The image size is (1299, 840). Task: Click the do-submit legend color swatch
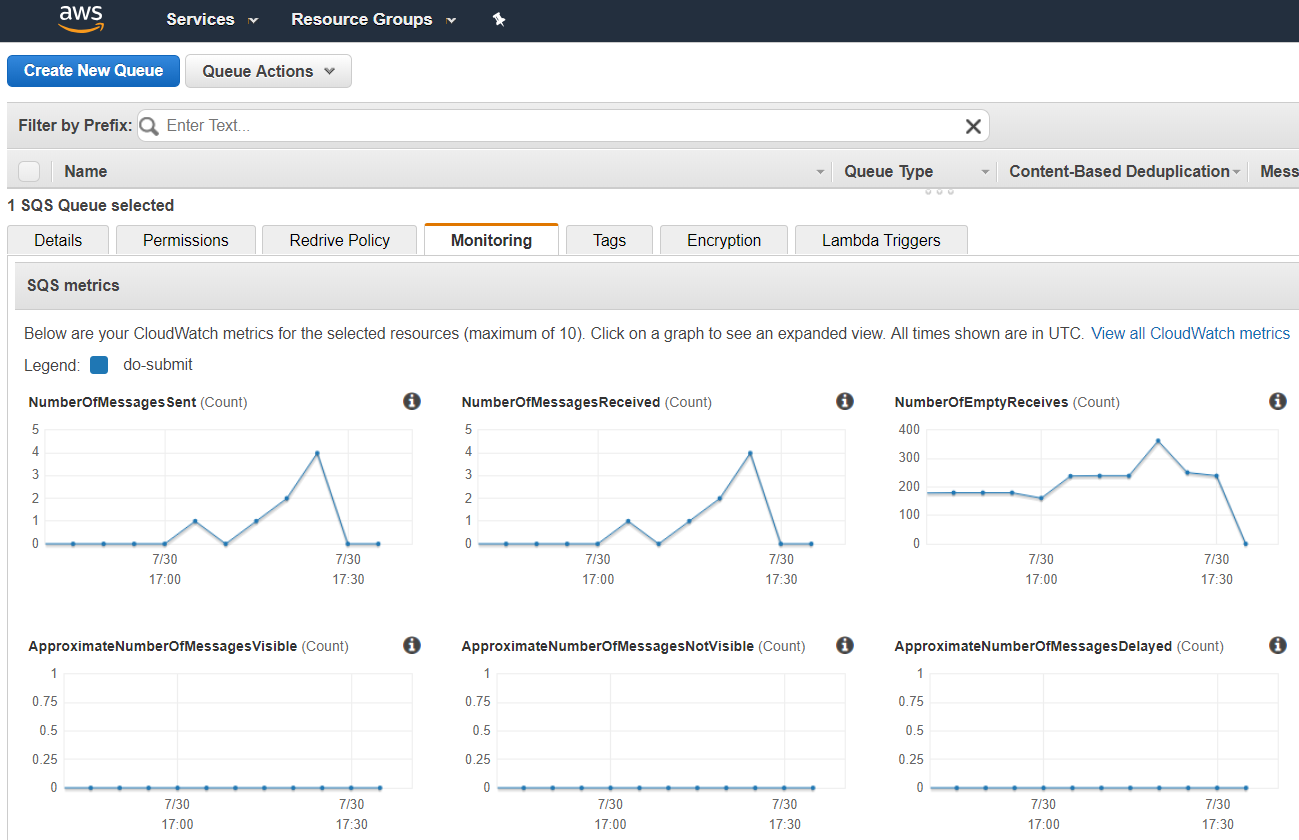tap(99, 364)
